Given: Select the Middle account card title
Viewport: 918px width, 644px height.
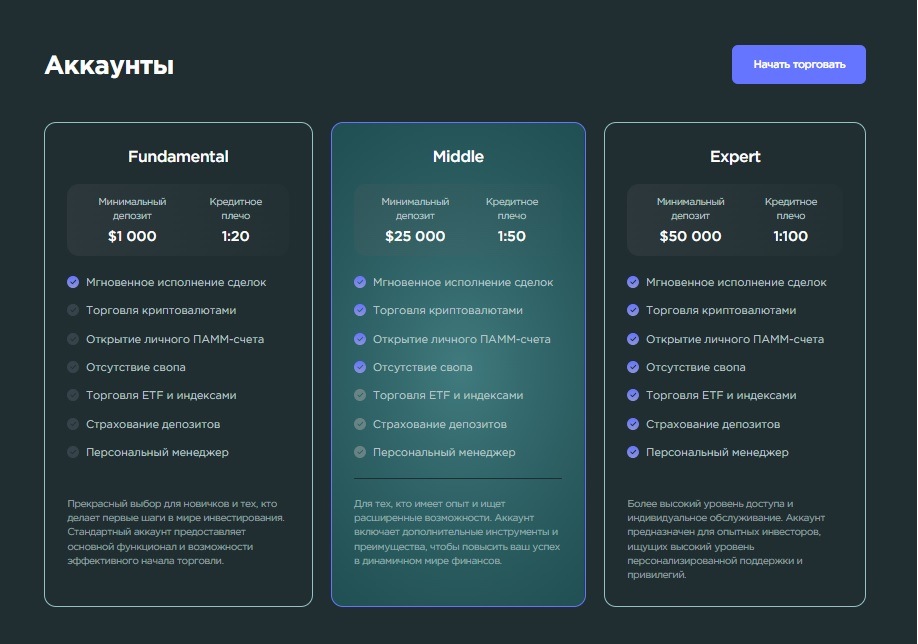Looking at the screenshot, I should [458, 157].
